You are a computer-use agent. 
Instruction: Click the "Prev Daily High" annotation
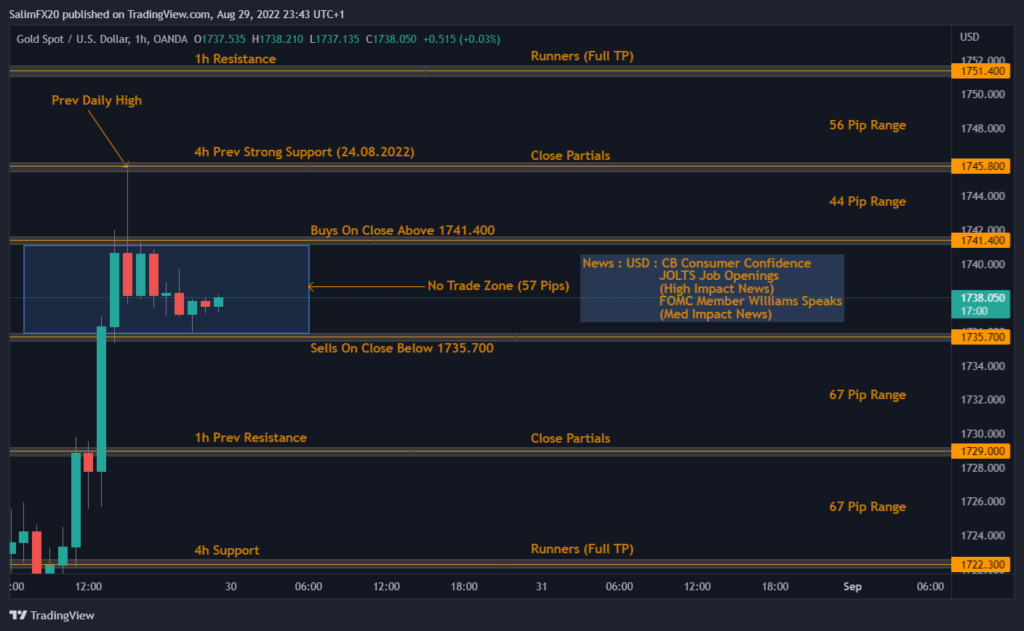point(96,100)
